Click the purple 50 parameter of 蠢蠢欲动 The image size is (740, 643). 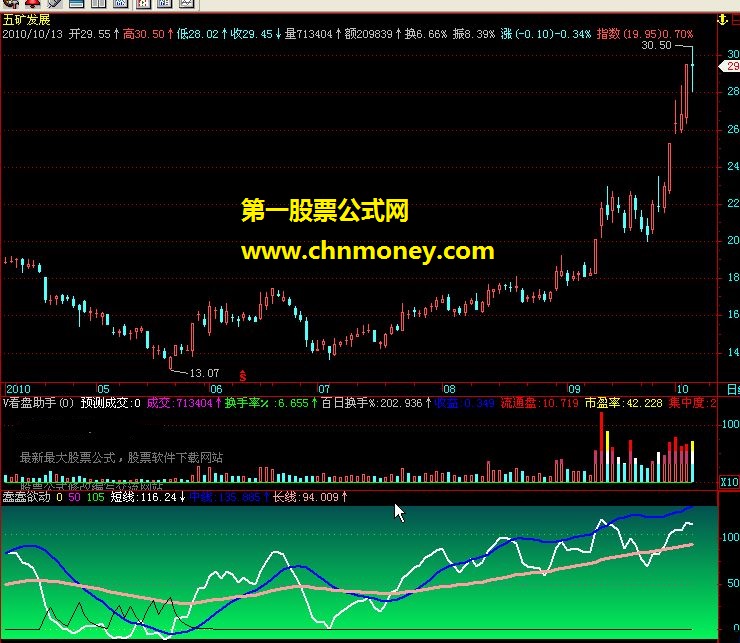point(74,497)
